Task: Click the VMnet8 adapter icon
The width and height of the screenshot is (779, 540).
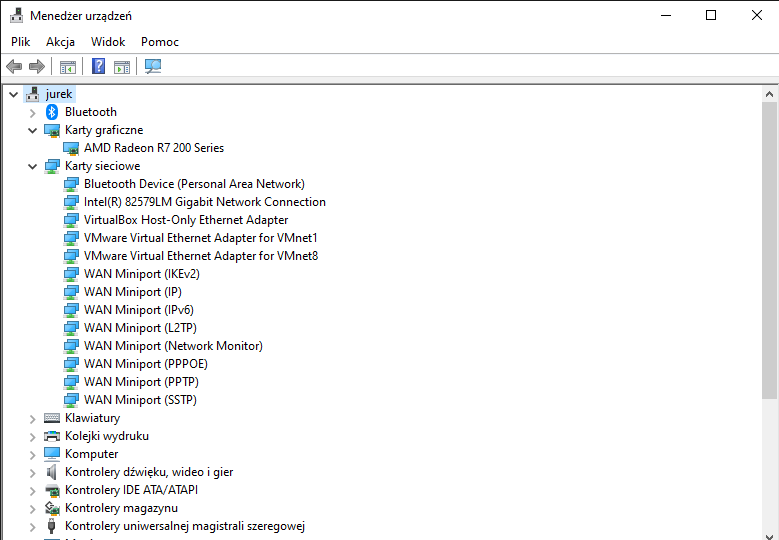Action: (x=71, y=256)
